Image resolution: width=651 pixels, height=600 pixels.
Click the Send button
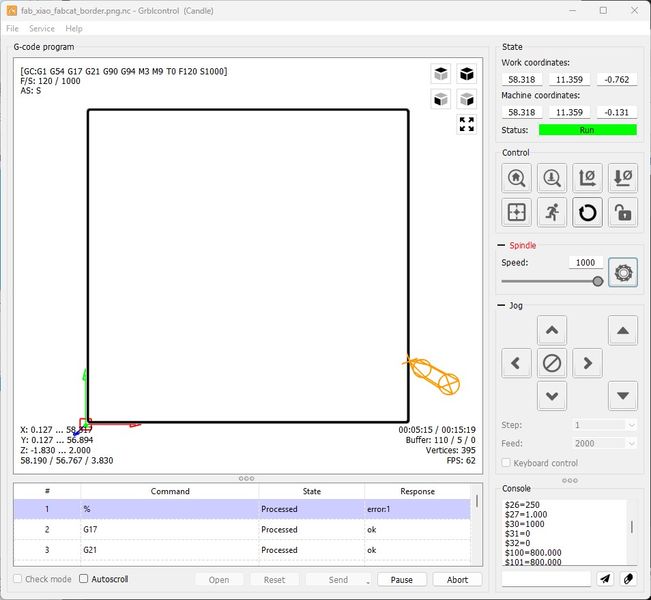338,580
